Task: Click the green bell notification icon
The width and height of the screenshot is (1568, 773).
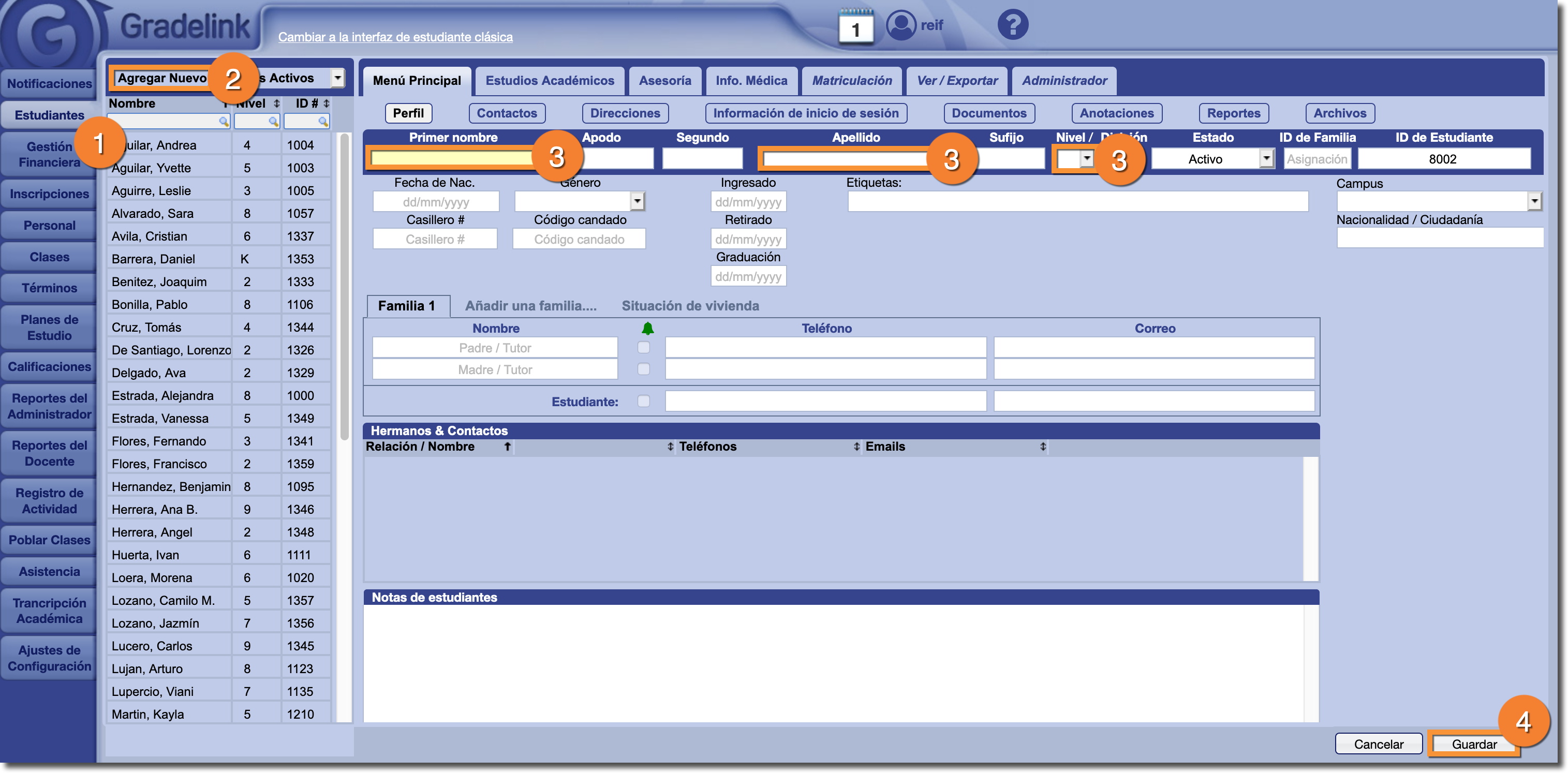Action: coord(647,329)
